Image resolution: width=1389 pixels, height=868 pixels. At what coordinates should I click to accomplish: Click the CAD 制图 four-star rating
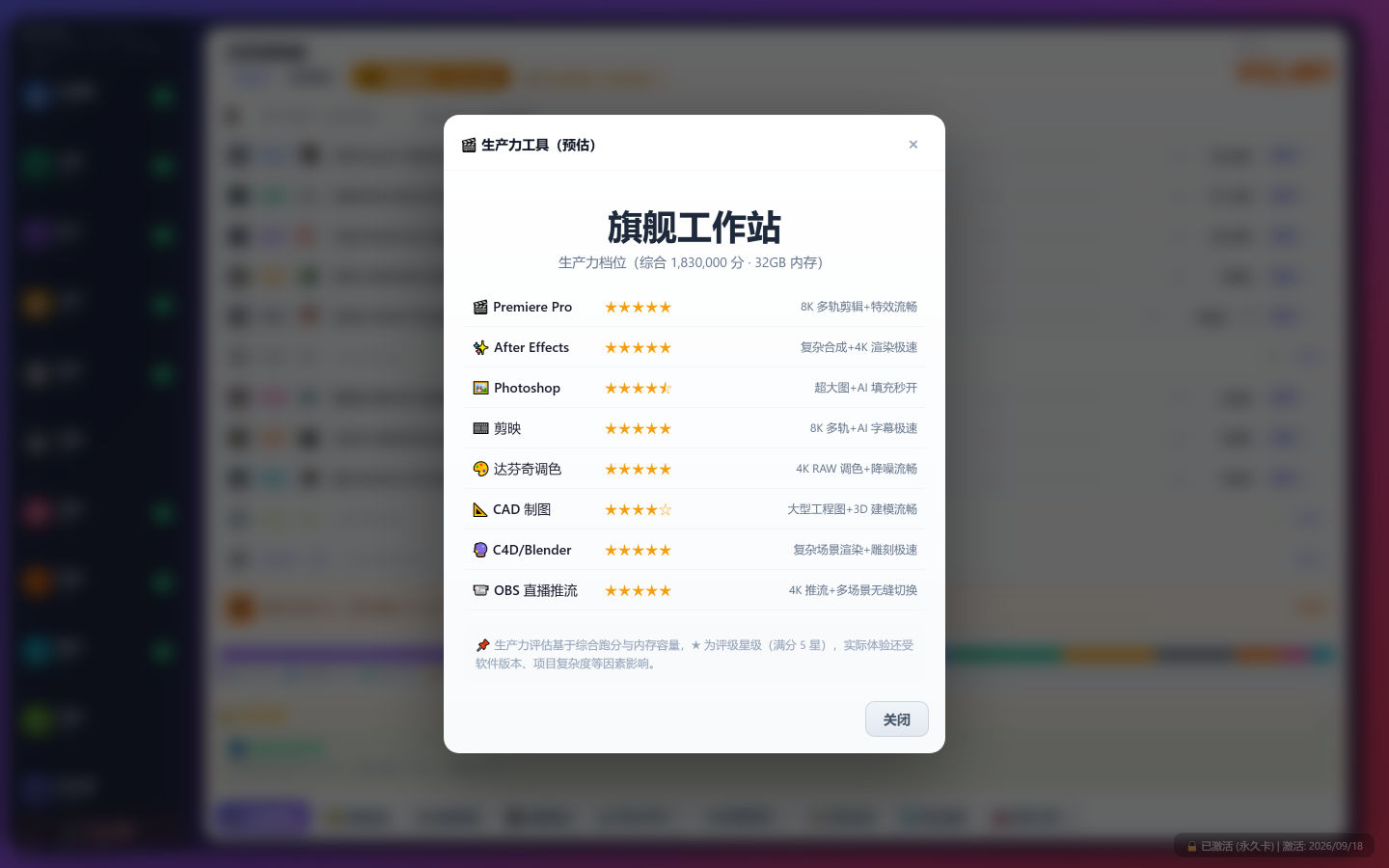coord(638,509)
